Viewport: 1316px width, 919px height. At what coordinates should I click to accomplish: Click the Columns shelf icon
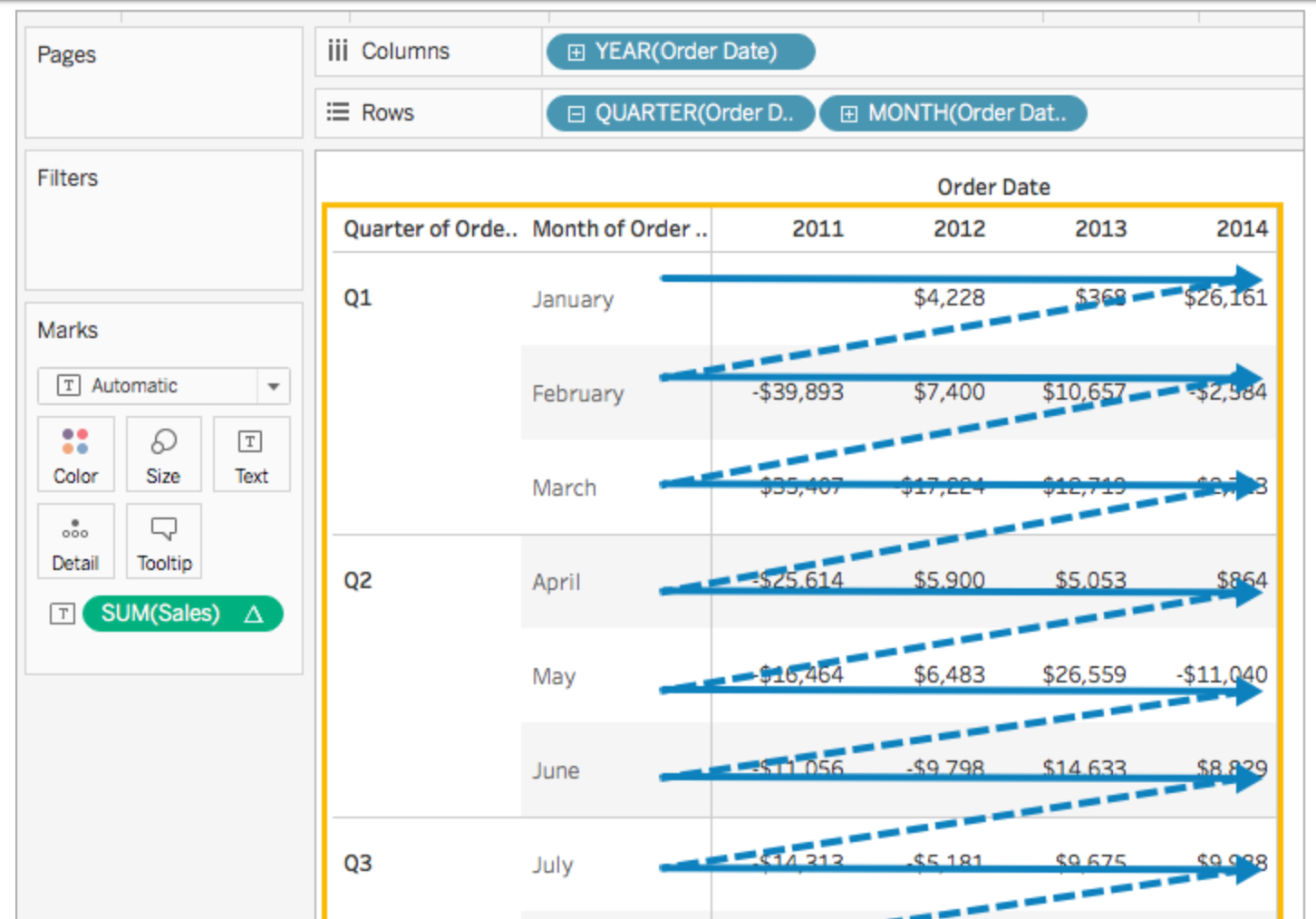tap(338, 51)
